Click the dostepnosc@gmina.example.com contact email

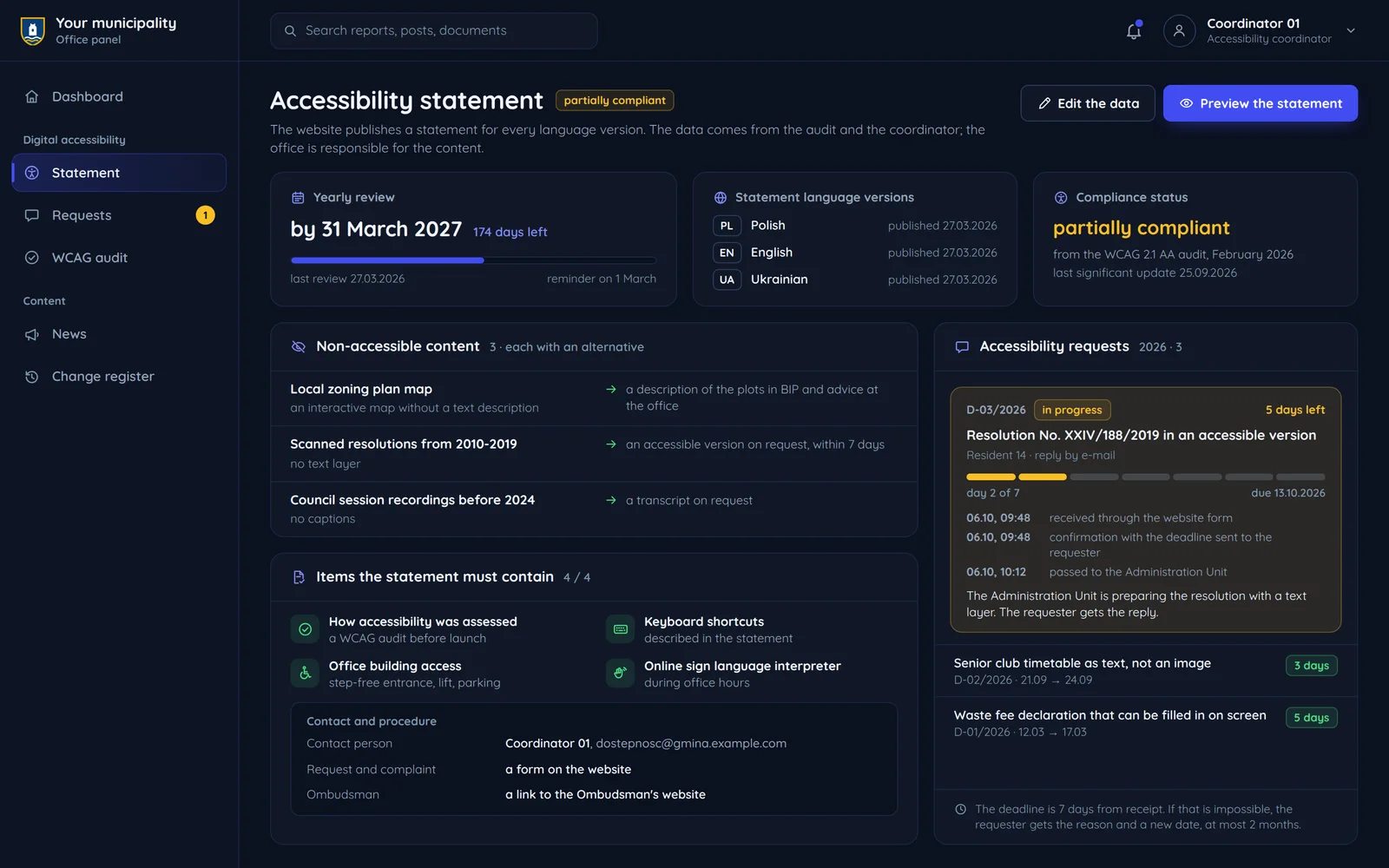(691, 744)
